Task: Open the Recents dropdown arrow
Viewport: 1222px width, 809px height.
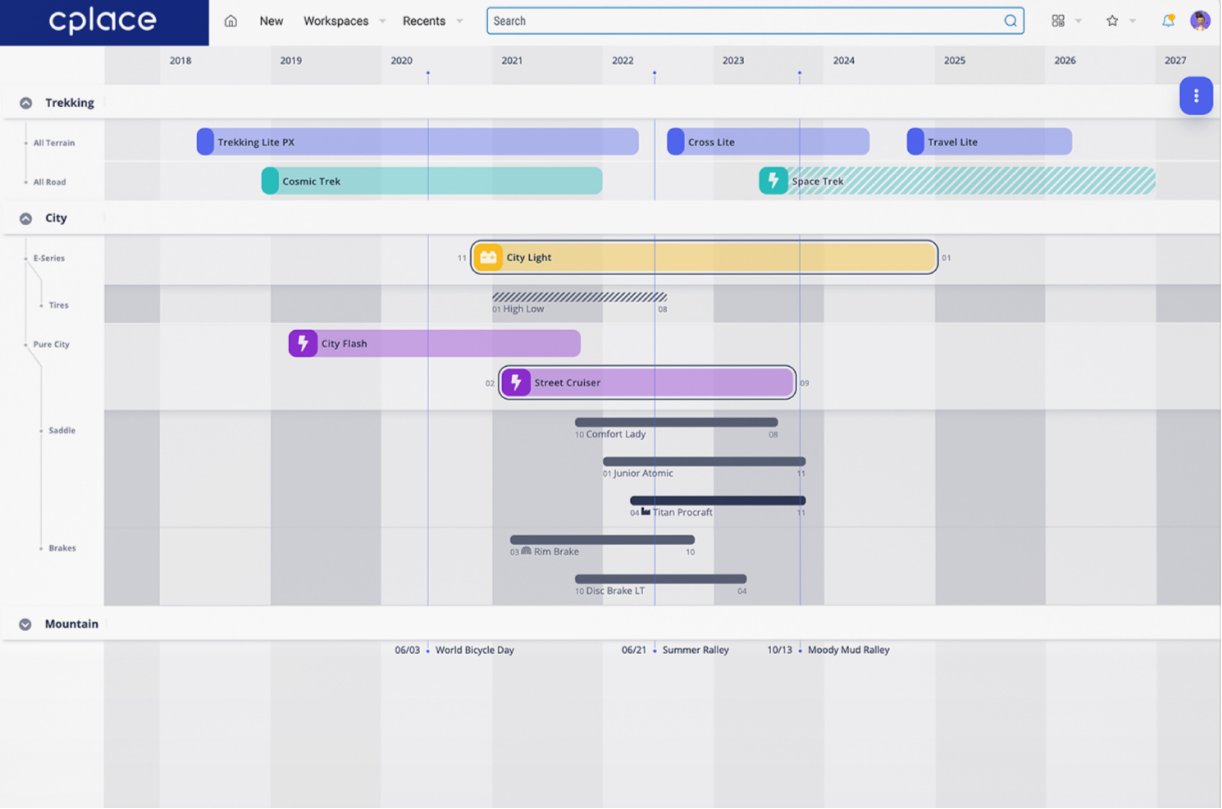Action: point(459,21)
